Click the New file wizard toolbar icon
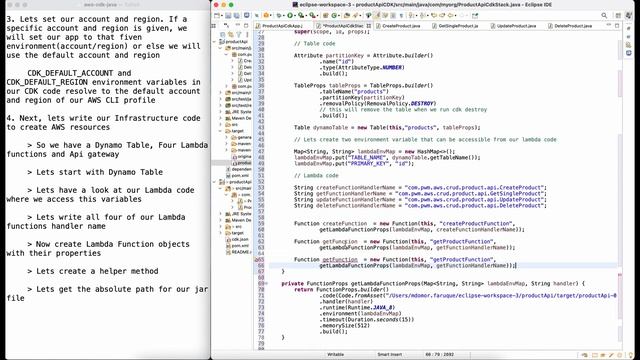The image size is (640, 360). click(217, 16)
